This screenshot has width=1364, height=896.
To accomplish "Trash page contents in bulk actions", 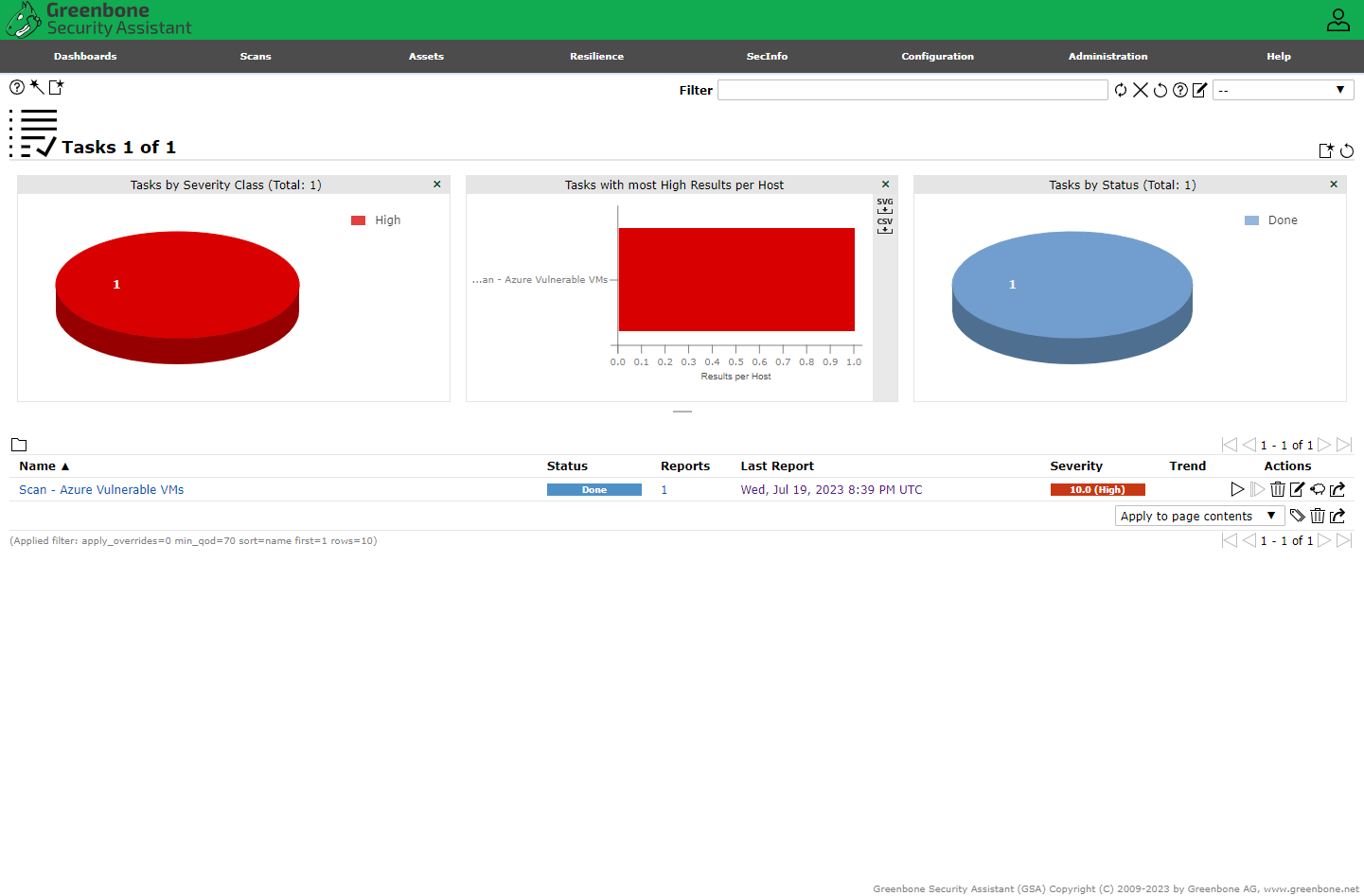I will click(x=1318, y=516).
